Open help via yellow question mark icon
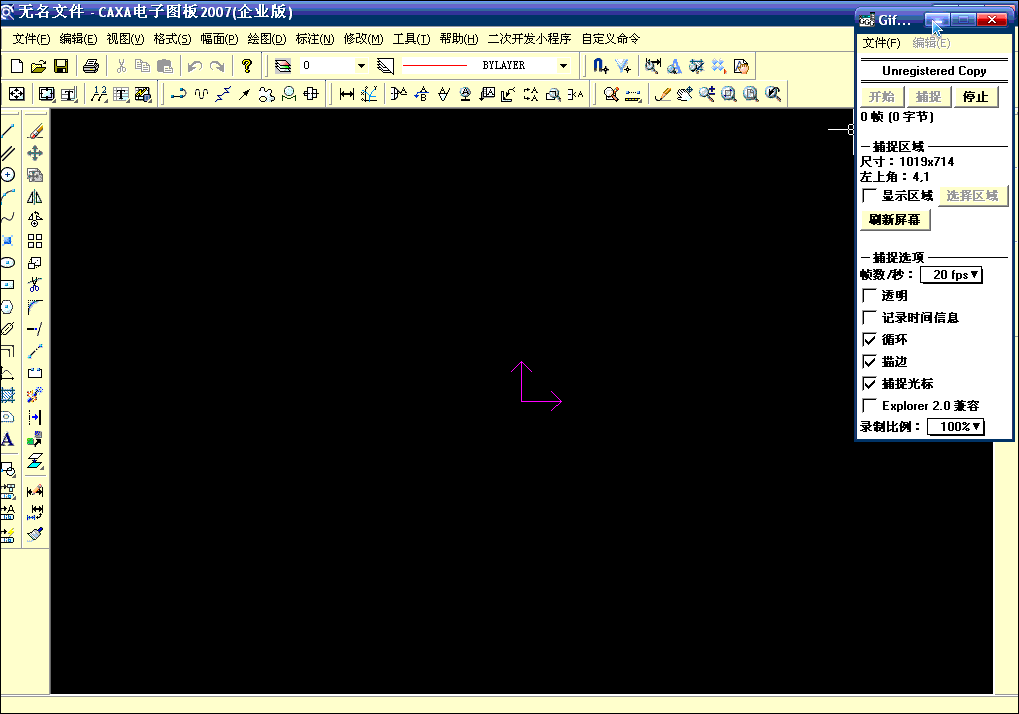Viewport: 1019px width, 714px height. 246,66
